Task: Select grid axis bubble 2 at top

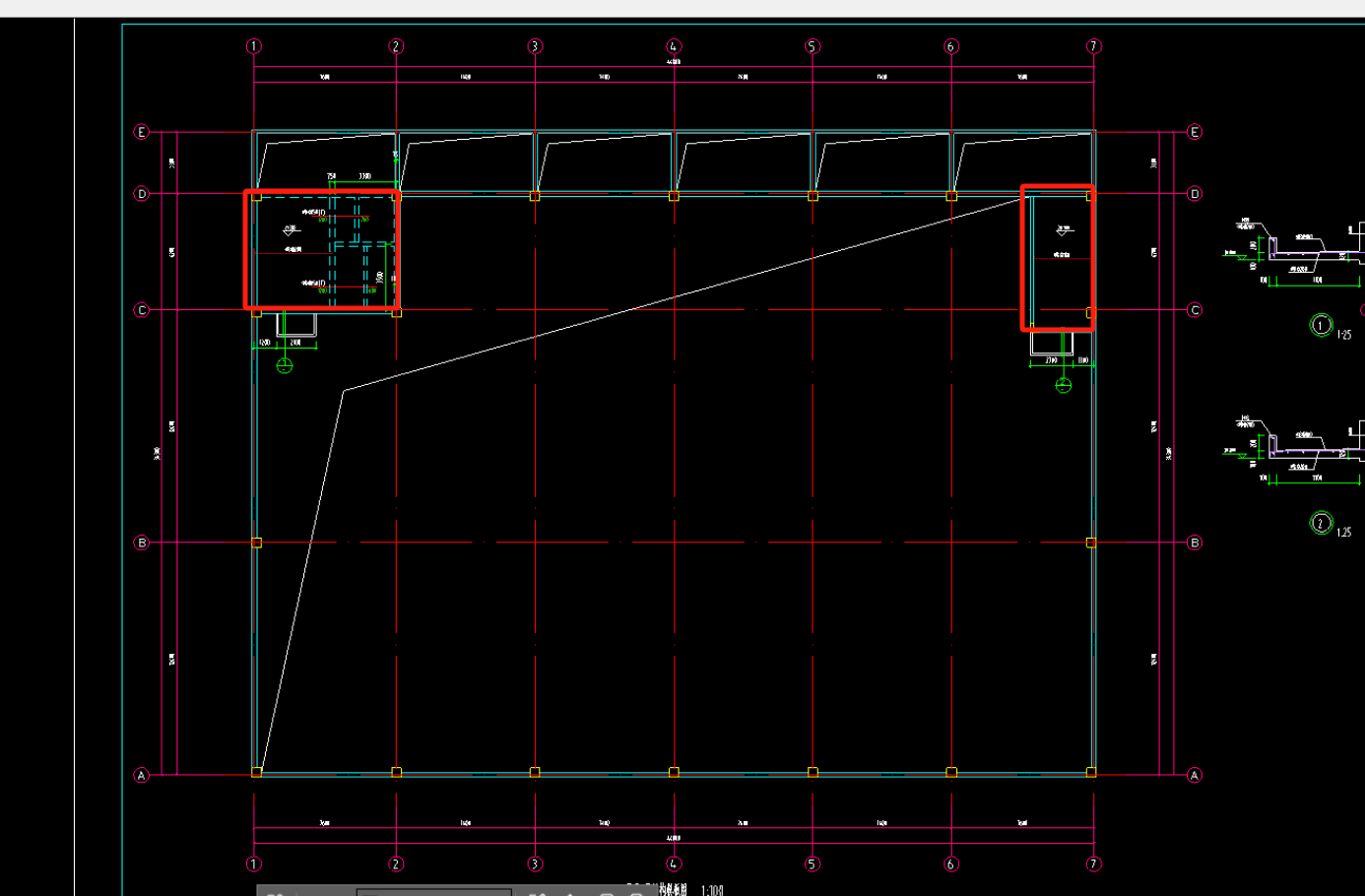Action: (x=396, y=46)
